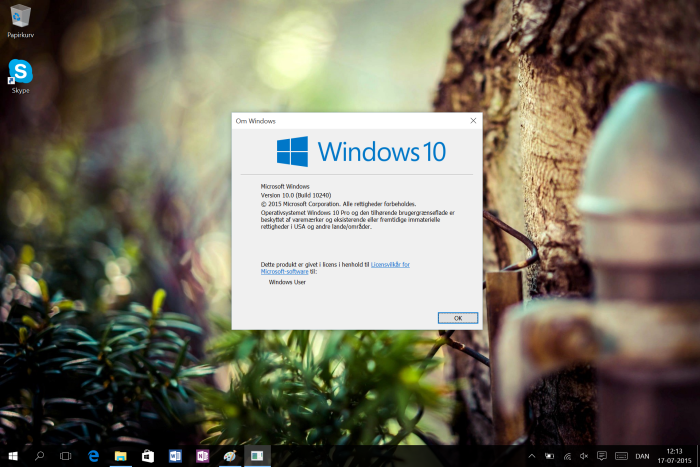700x467 pixels.
Task: Launch Microsoft Edge from taskbar
Action: 93,456
